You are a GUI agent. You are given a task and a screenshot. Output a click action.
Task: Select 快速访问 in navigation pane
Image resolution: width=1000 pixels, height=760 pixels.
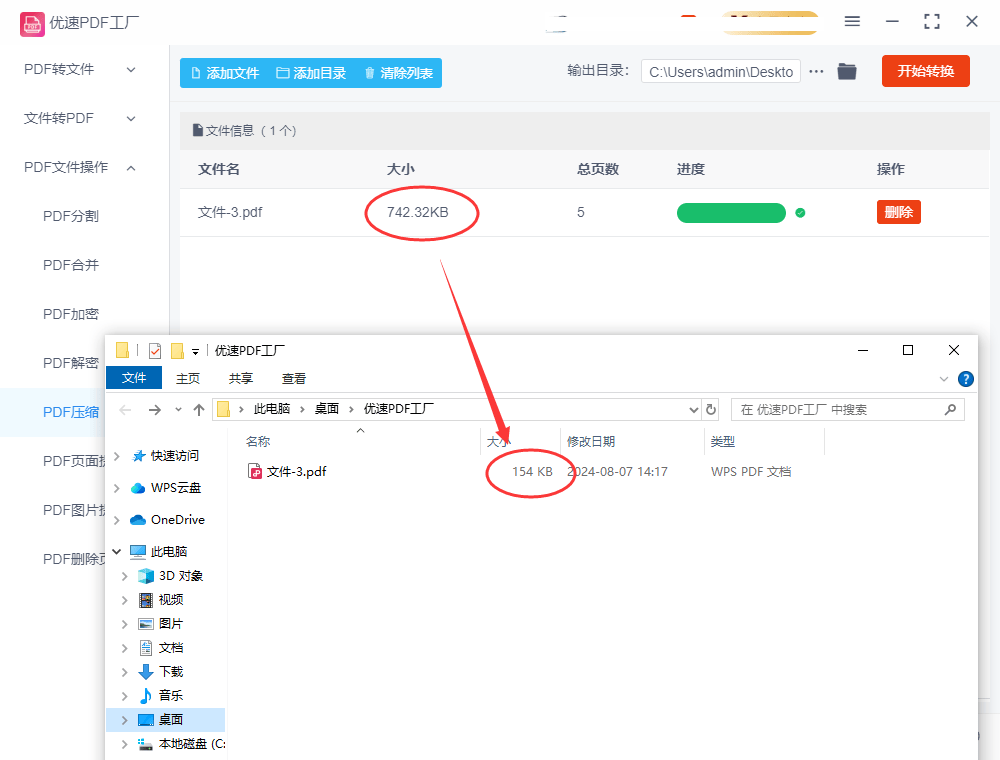[174, 456]
